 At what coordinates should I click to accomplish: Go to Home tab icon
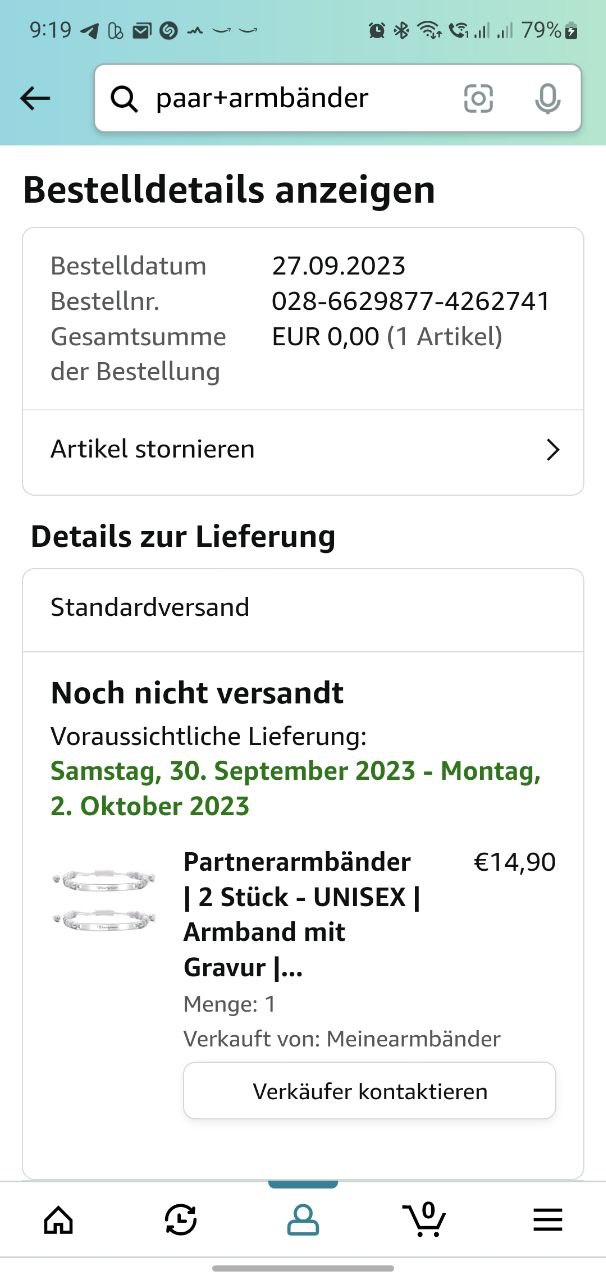[x=59, y=1219]
